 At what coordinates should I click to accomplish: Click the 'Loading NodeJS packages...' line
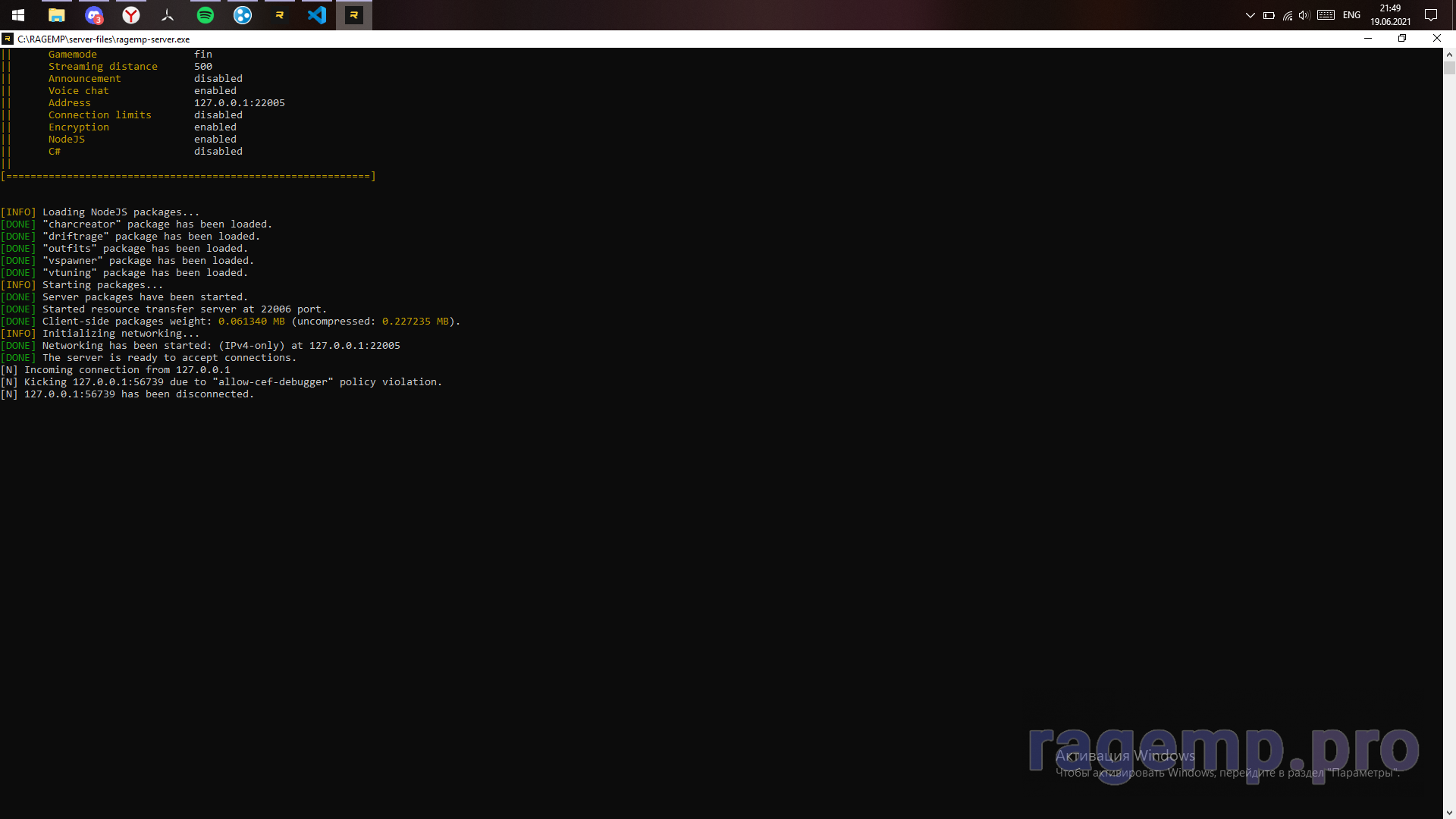coord(100,212)
